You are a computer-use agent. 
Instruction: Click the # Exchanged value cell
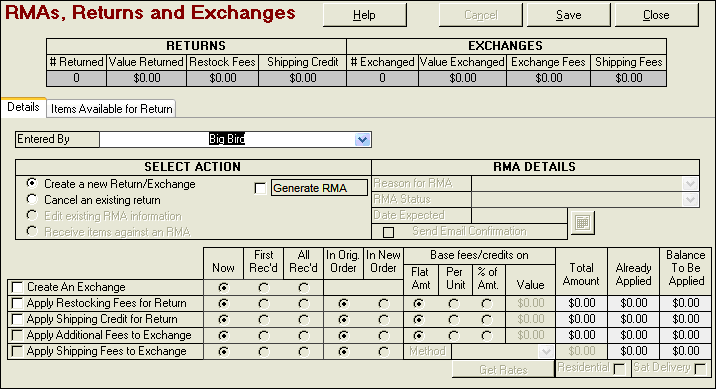tap(382, 78)
